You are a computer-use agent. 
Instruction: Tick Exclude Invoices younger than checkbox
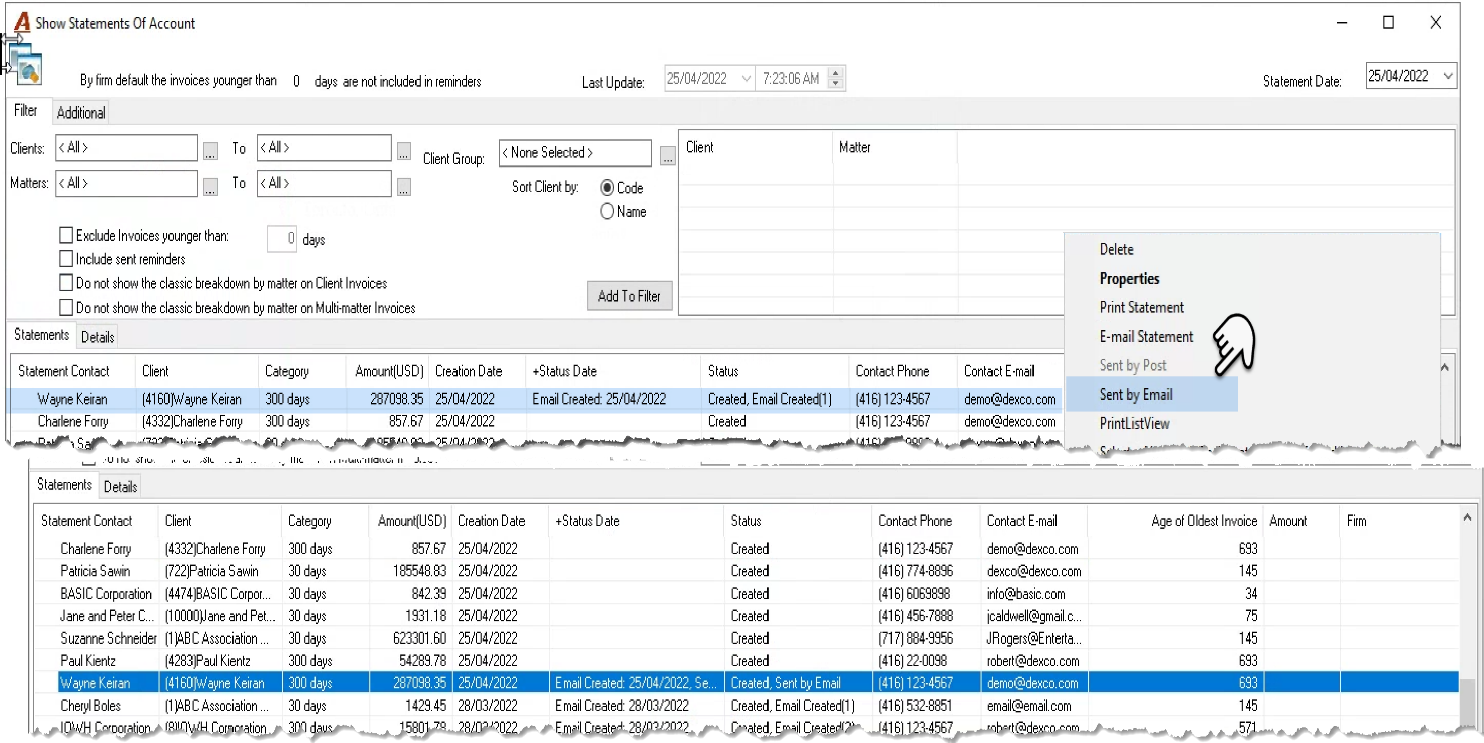click(66, 236)
